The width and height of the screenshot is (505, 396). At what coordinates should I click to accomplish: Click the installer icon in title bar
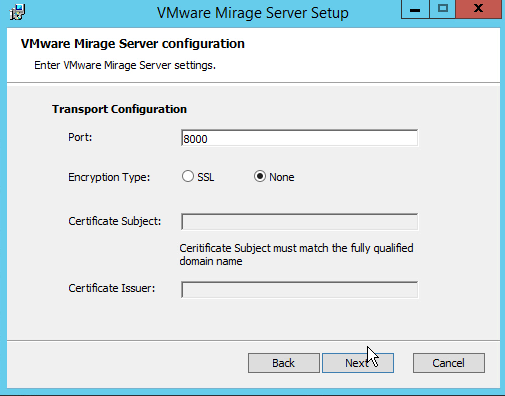(17, 12)
